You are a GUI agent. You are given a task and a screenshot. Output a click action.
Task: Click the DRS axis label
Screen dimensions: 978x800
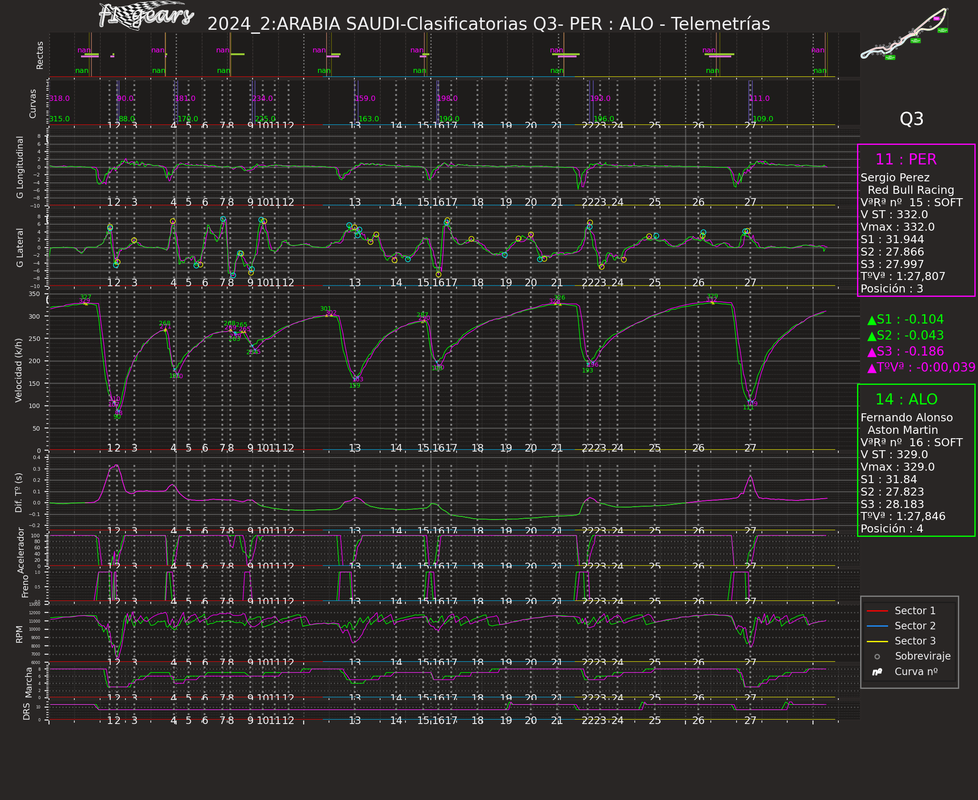point(26,712)
